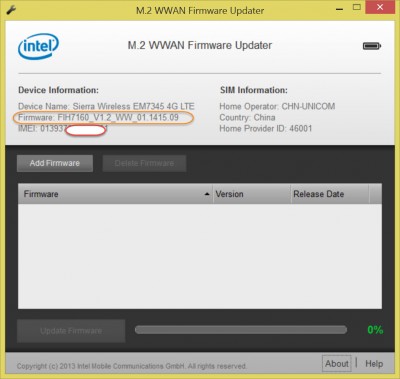Screen dimensions: 400x379
Task: Click the 0% progress value
Action: [x=375, y=330]
